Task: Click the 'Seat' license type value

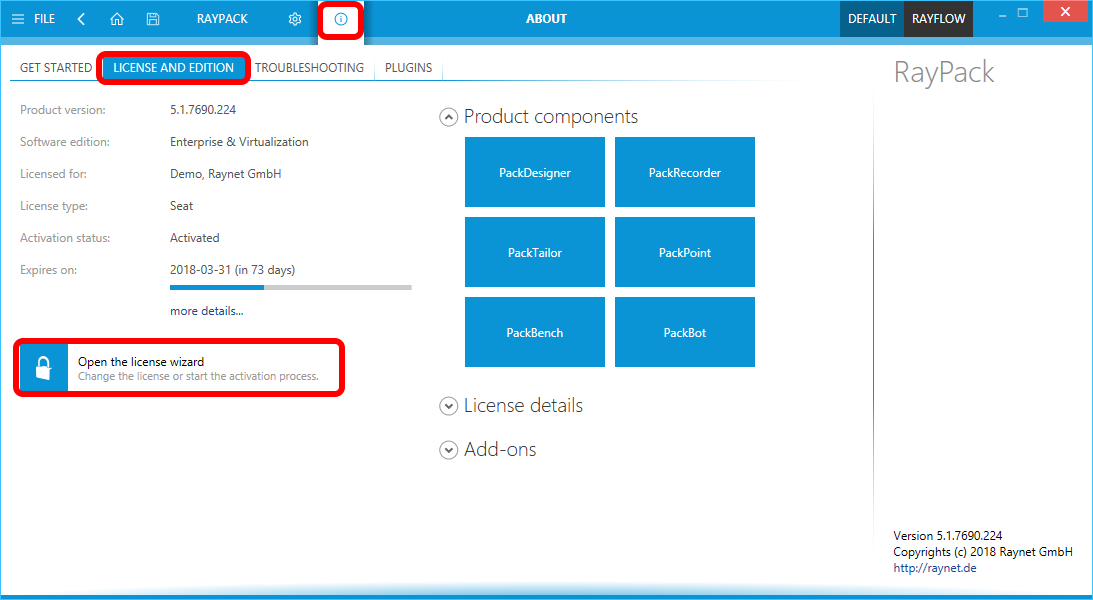Action: coord(181,206)
